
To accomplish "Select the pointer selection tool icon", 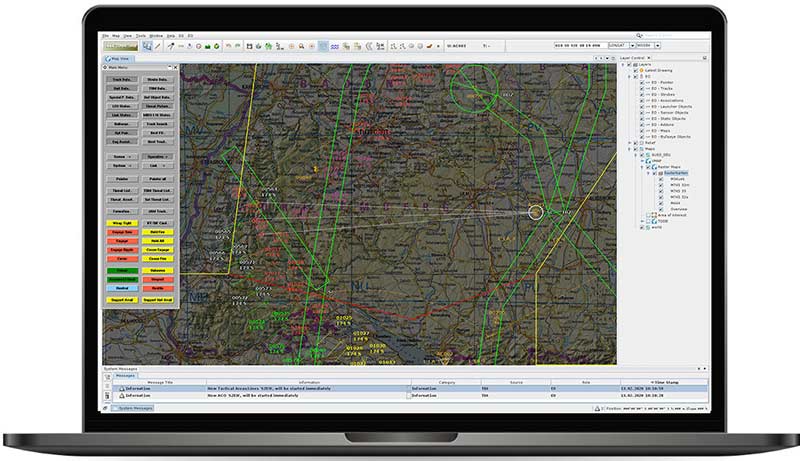I will pos(147,46).
